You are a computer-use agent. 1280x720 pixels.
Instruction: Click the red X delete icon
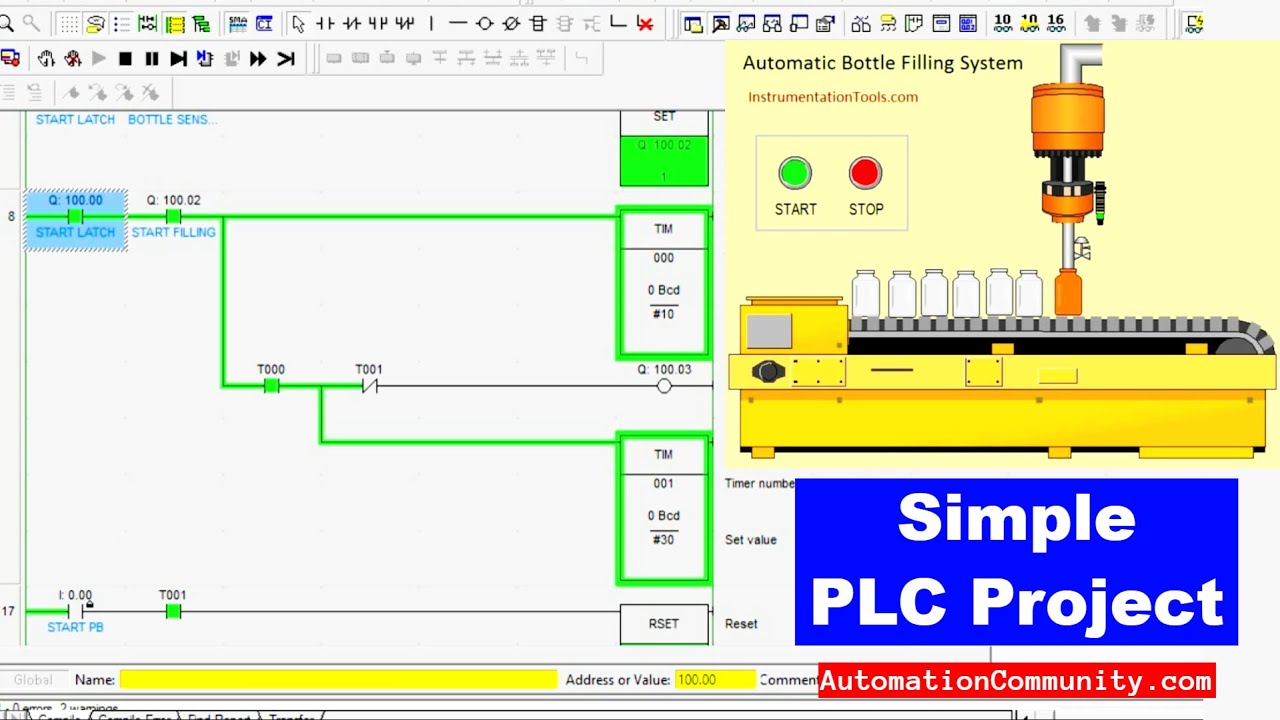(x=645, y=24)
